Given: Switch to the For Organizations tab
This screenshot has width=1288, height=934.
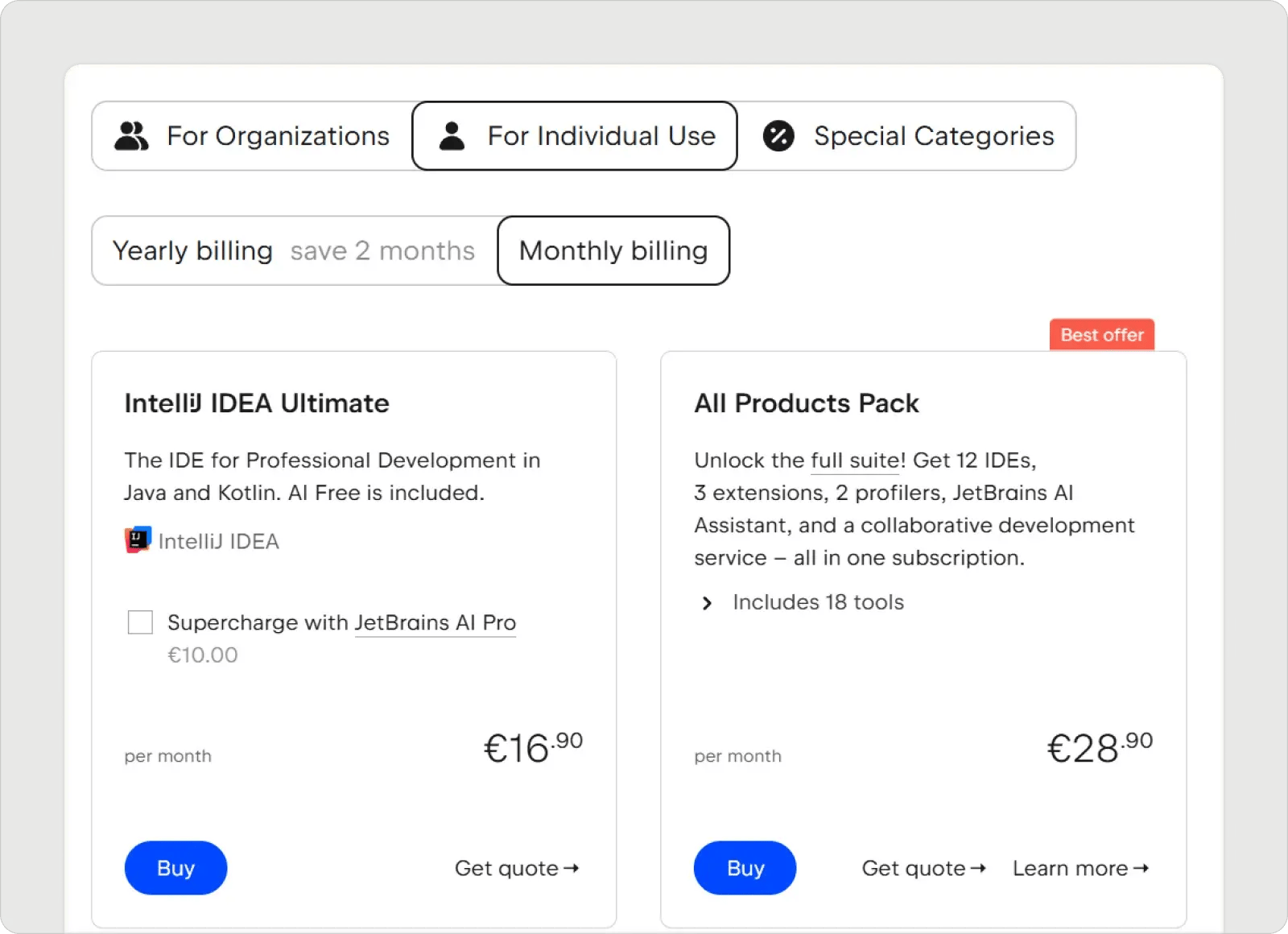Looking at the screenshot, I should (253, 136).
